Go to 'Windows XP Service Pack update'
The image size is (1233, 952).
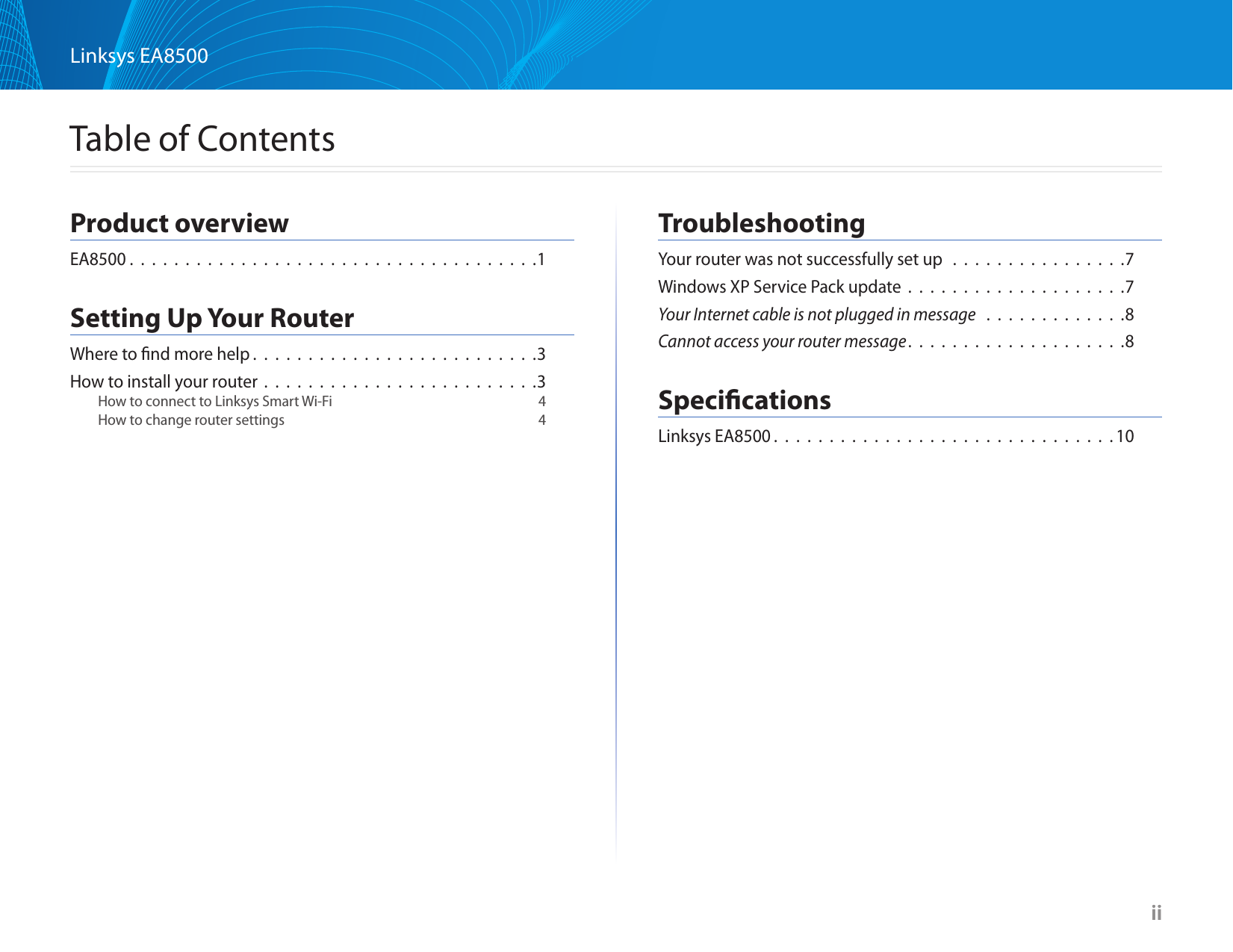pyautogui.click(x=896, y=287)
